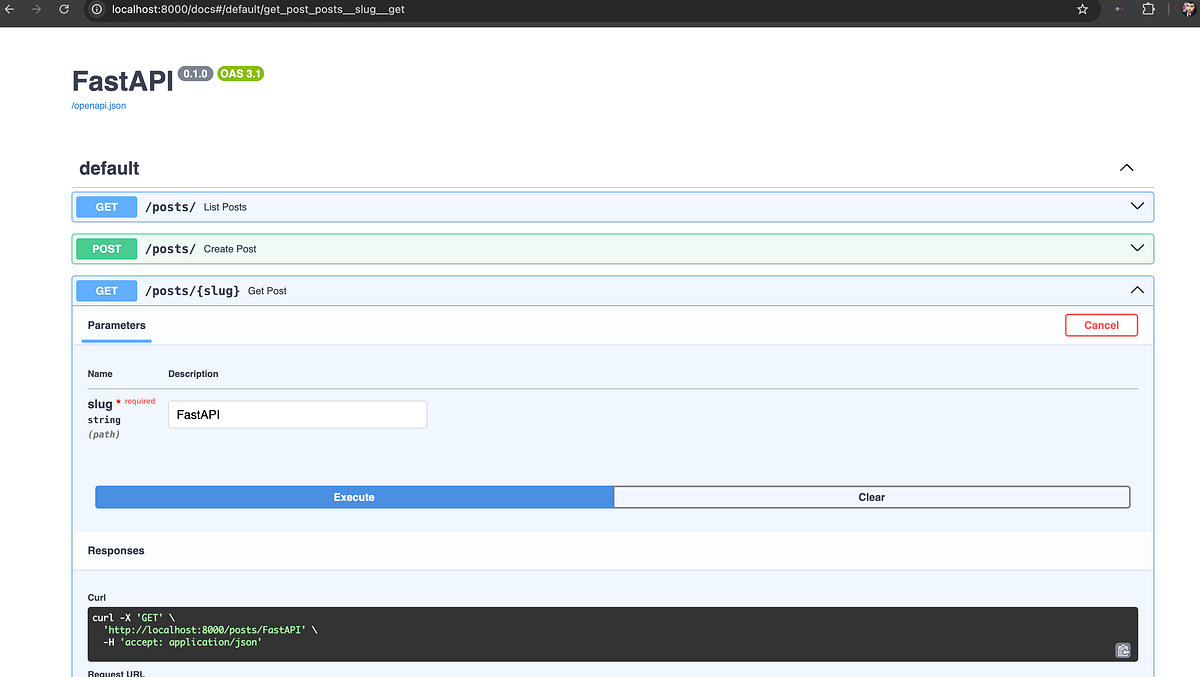
Task: Copy the curl command to clipboard
Action: tap(1123, 650)
